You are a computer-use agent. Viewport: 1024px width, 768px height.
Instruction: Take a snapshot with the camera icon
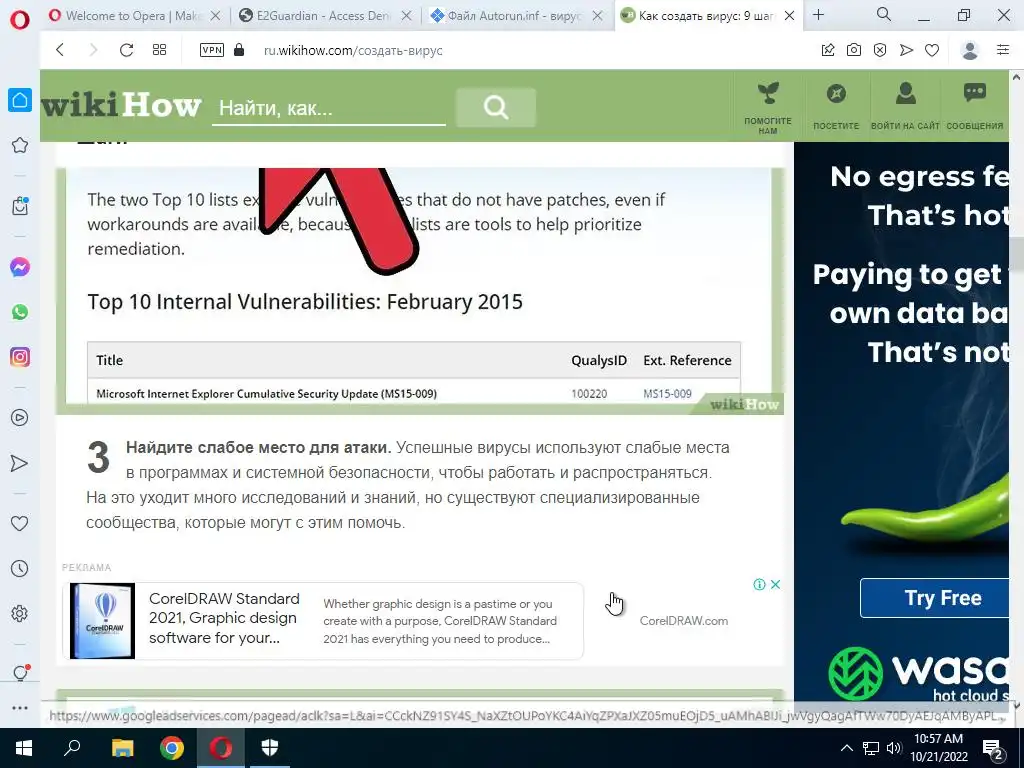tap(854, 50)
